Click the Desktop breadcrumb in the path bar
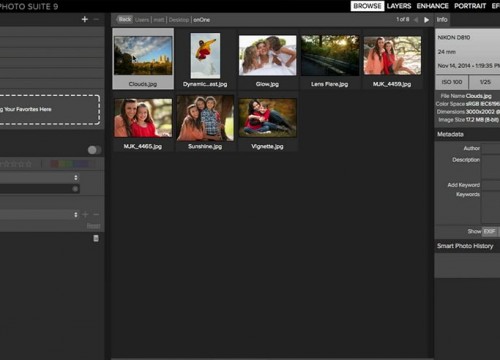 (179, 20)
